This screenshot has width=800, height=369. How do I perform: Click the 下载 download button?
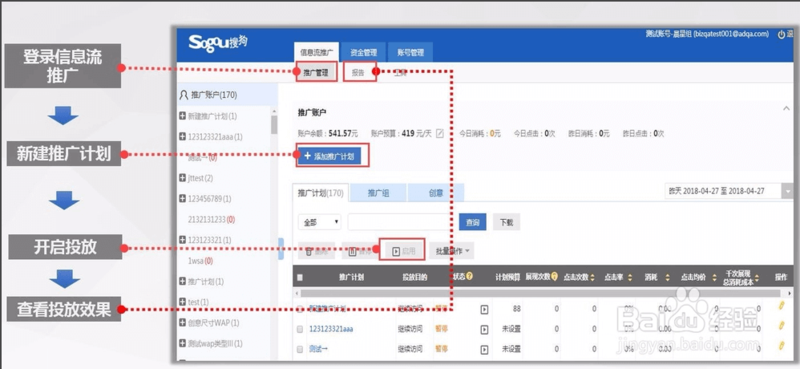click(x=506, y=222)
